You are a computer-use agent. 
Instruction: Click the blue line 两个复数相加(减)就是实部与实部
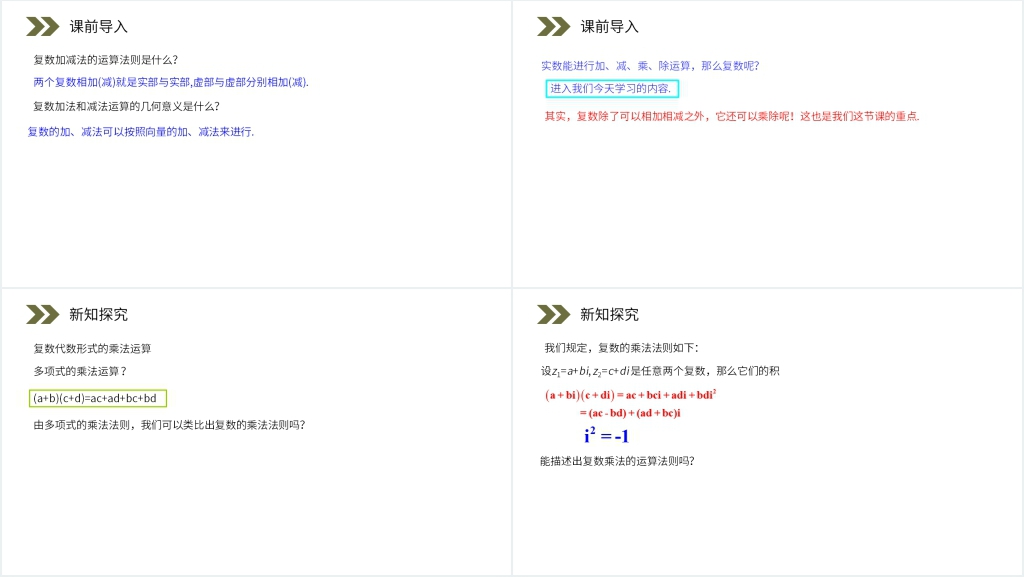tap(171, 82)
